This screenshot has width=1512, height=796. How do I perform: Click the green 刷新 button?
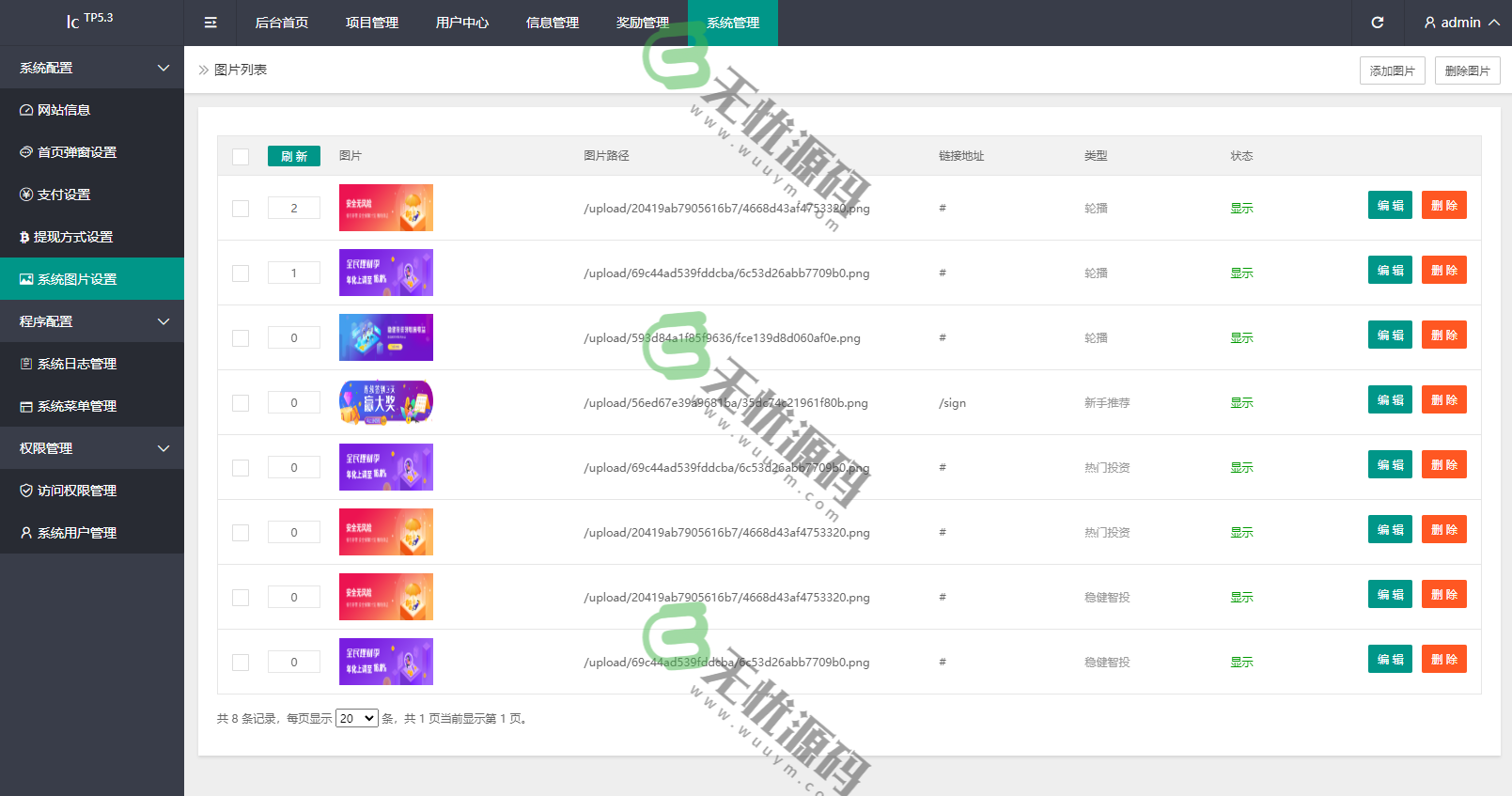click(x=293, y=156)
